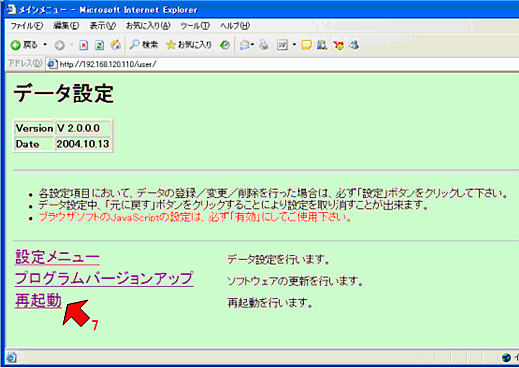Click the text 再起動を行います。

[x=270, y=303]
